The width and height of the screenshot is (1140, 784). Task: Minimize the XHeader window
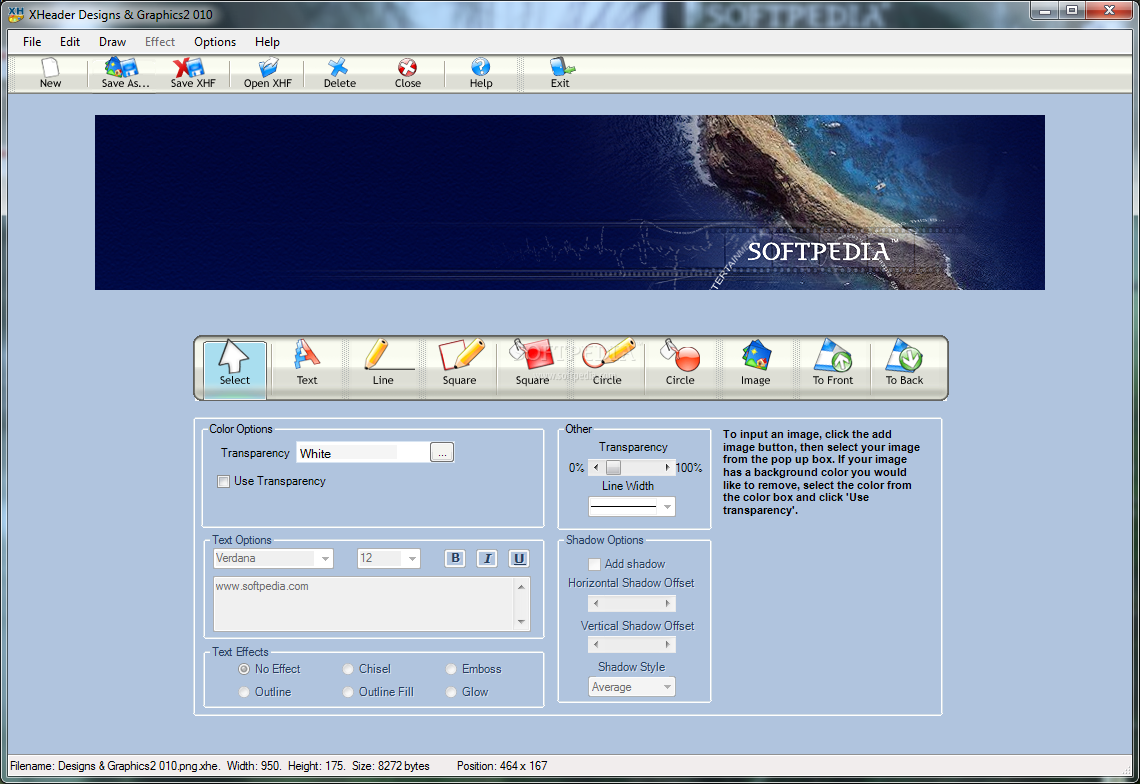[1045, 11]
